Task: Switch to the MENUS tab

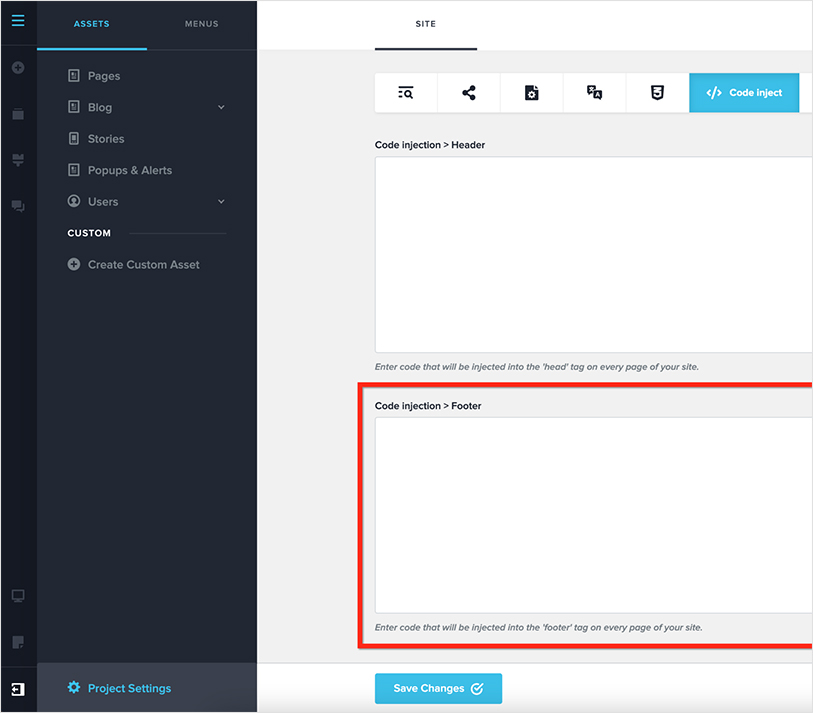Action: click(x=201, y=23)
